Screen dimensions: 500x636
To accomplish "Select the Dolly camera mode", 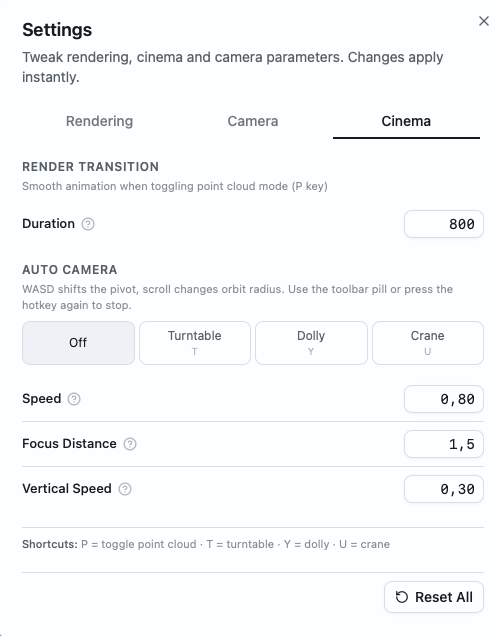I will (x=311, y=343).
